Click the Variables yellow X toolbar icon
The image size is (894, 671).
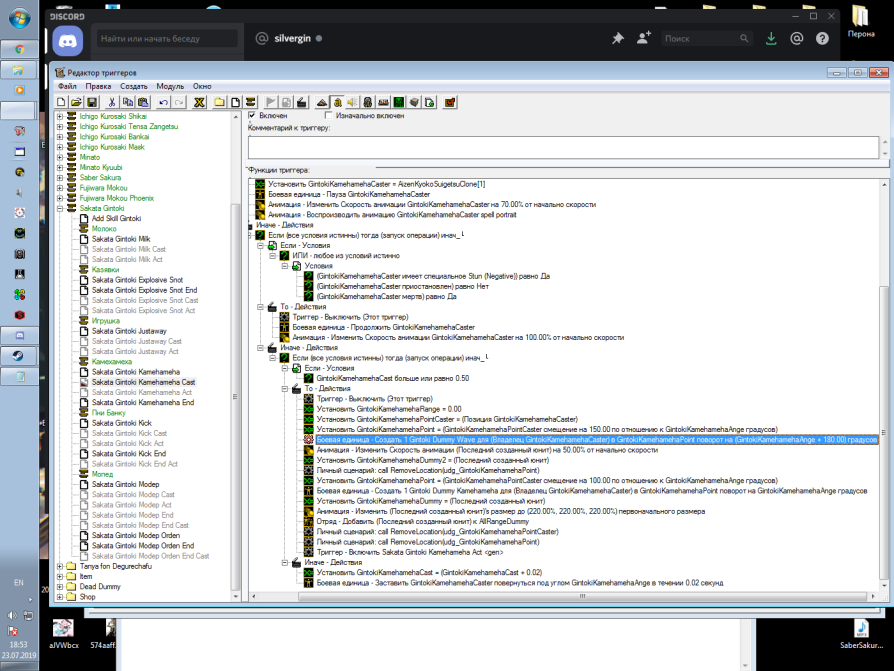200,102
